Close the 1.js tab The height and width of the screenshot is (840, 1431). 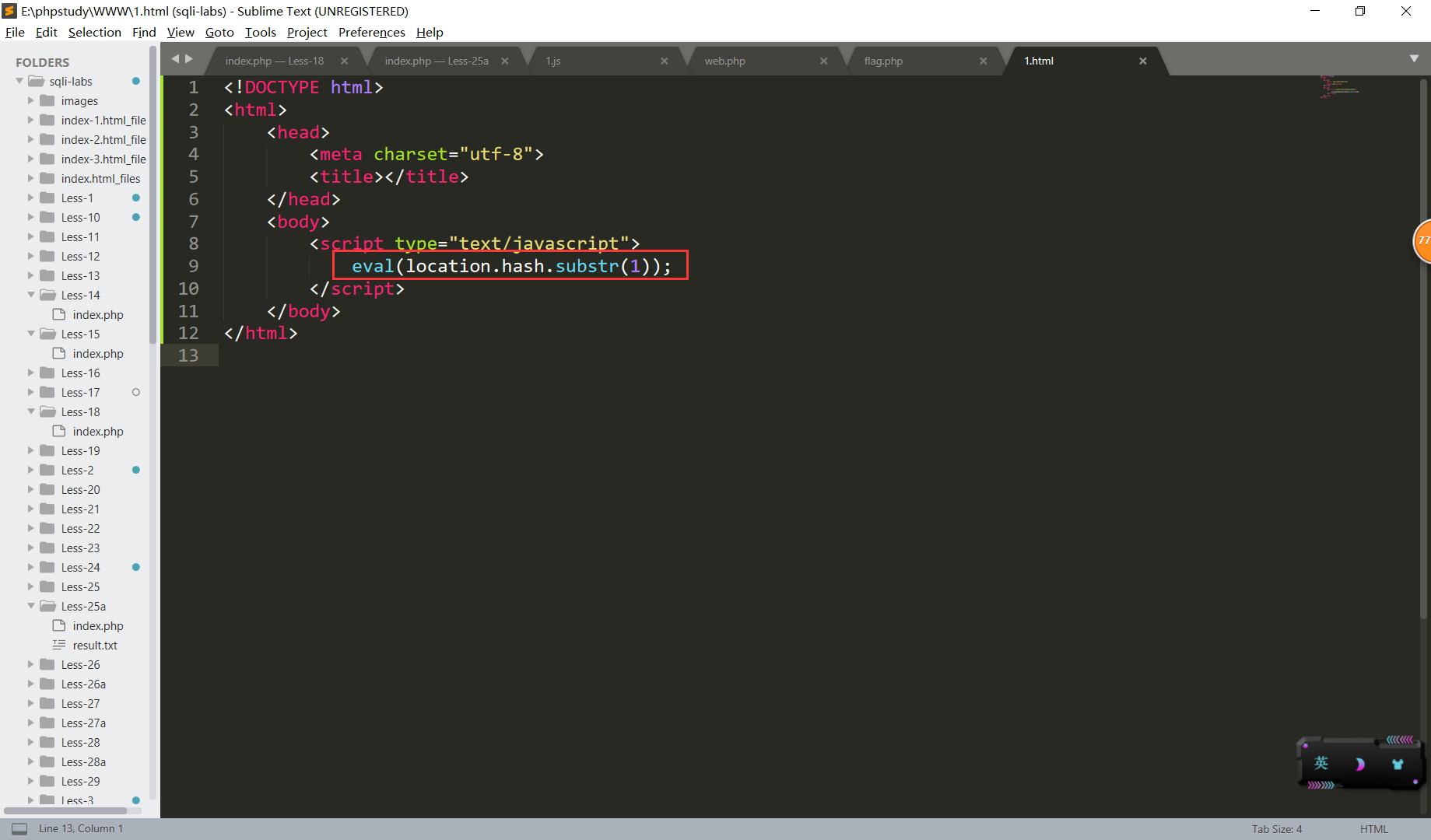664,61
